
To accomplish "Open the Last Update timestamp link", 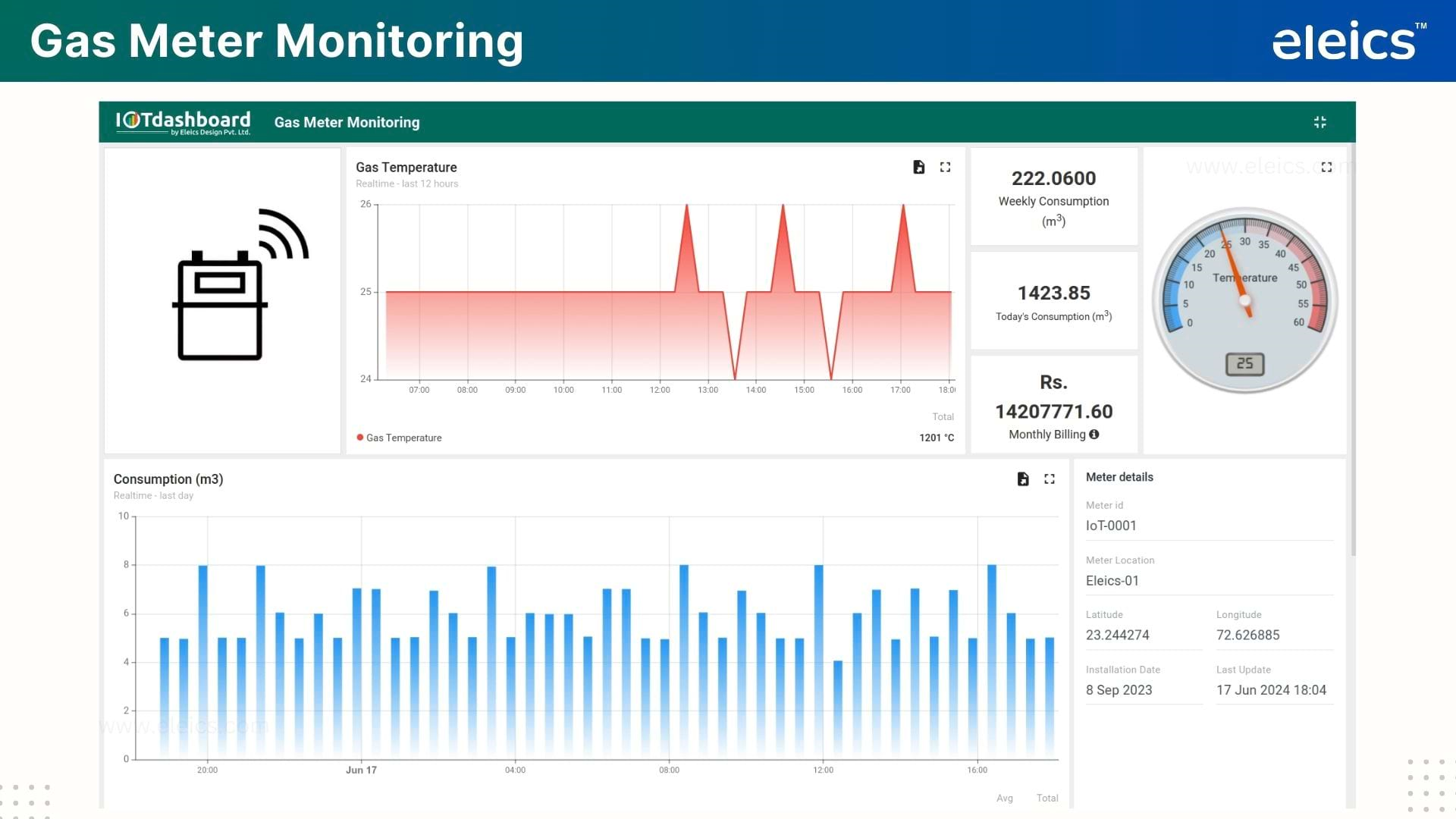I will (1272, 690).
